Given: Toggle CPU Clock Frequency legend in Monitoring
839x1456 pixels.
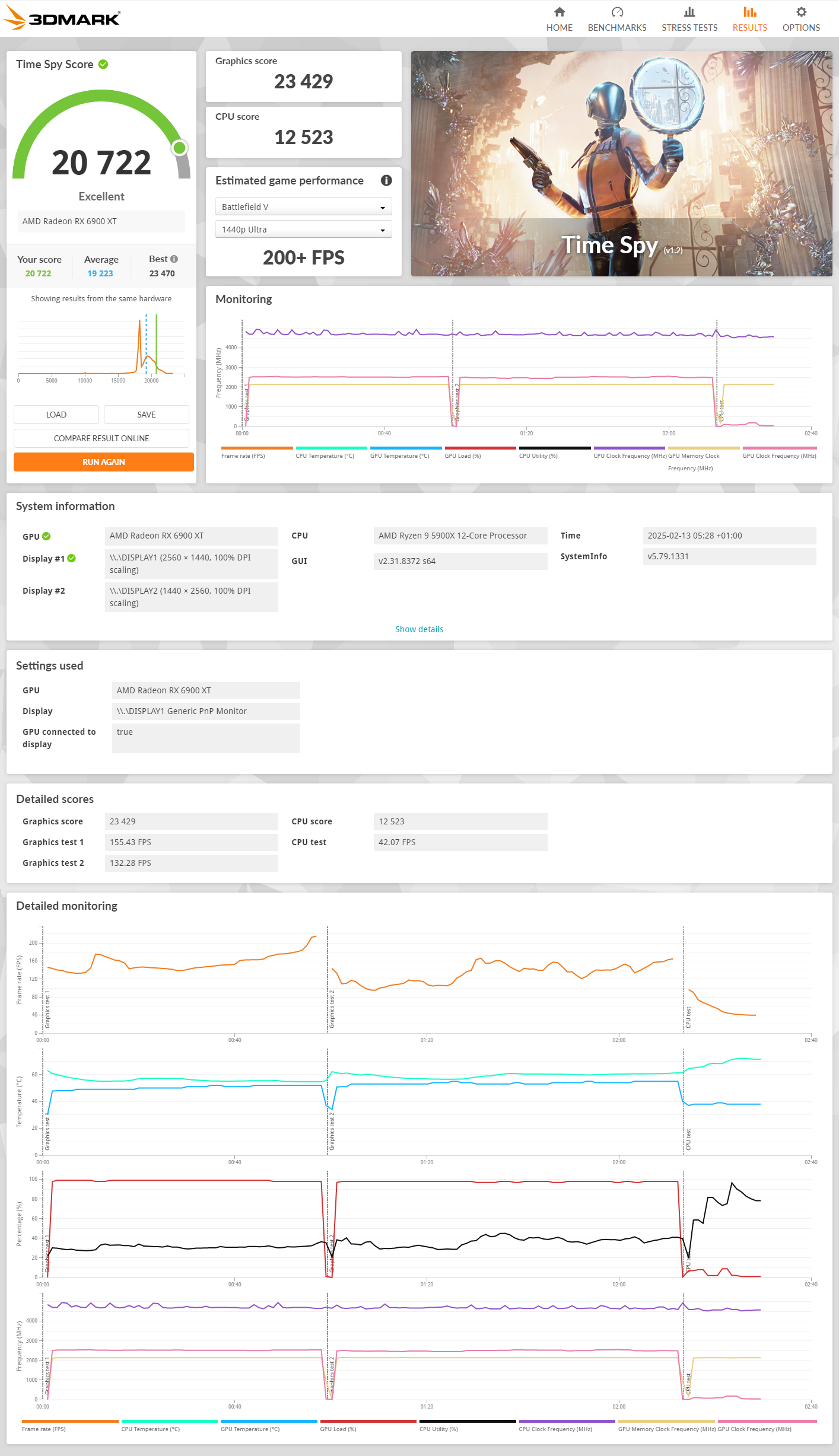Looking at the screenshot, I should [x=630, y=453].
